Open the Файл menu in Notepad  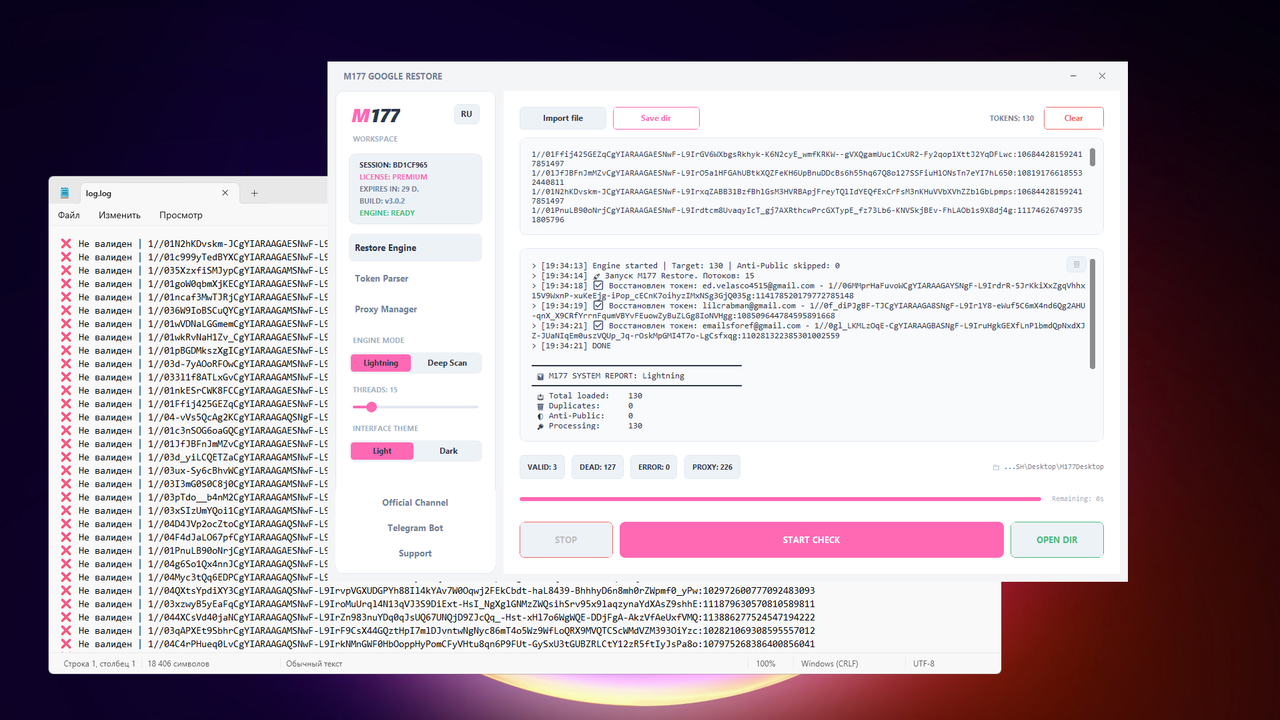pos(69,215)
